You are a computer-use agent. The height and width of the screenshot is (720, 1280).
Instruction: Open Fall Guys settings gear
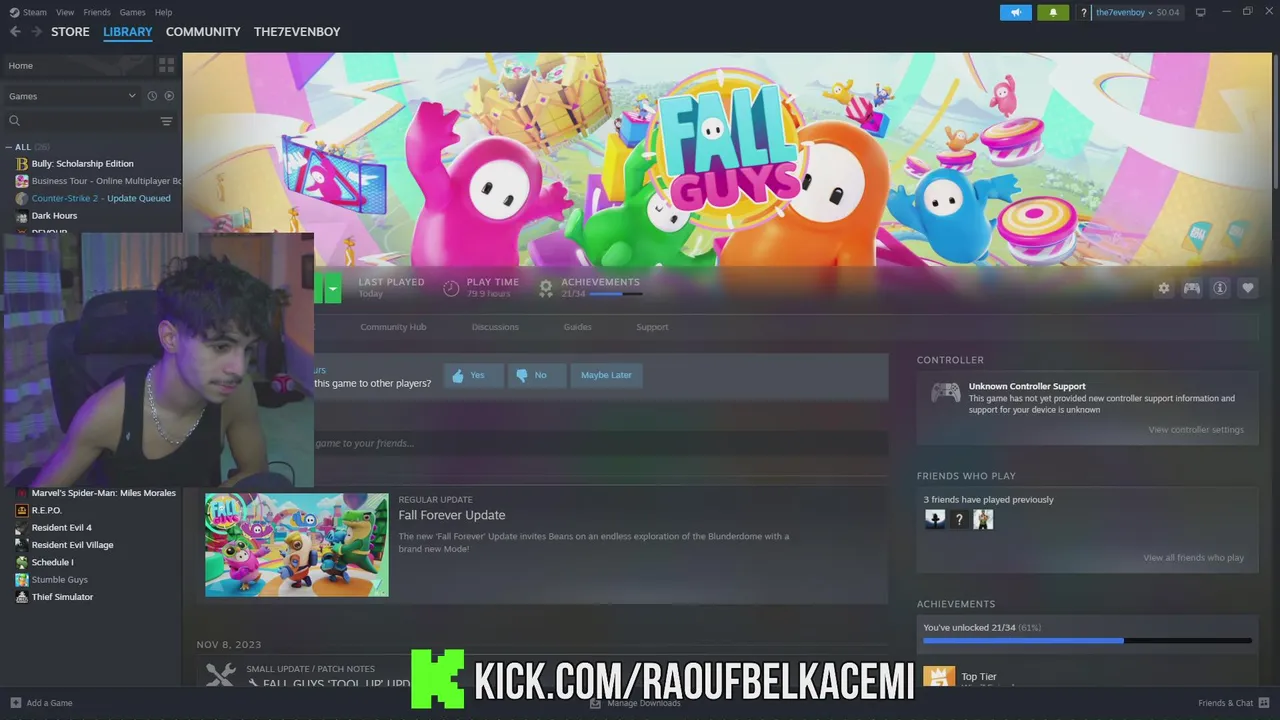coord(1164,288)
